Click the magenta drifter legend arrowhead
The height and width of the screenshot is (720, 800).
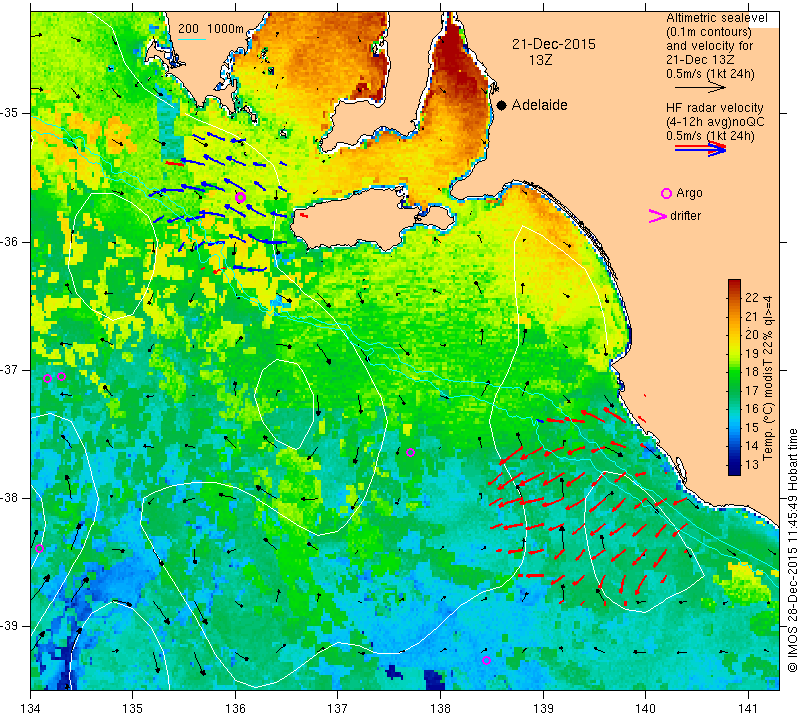pos(657,216)
